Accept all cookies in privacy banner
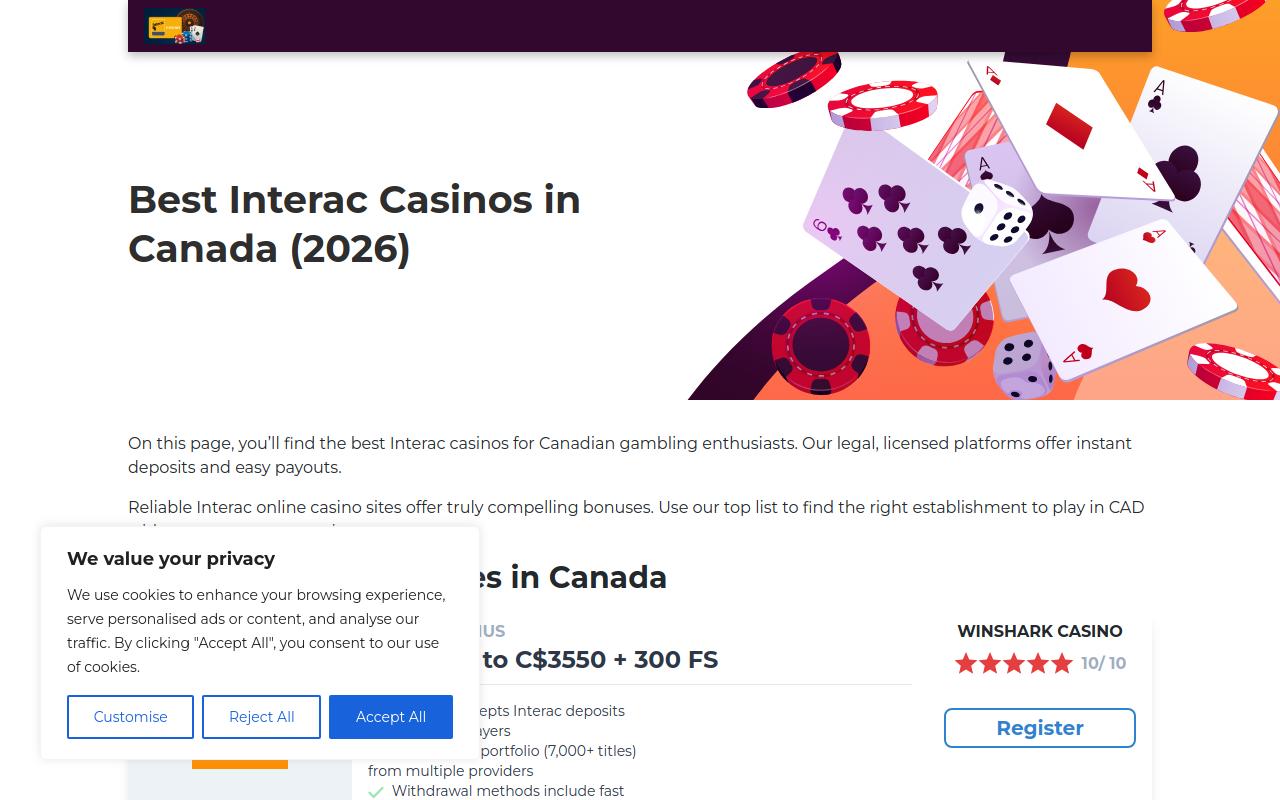The image size is (1280, 800). point(391,717)
